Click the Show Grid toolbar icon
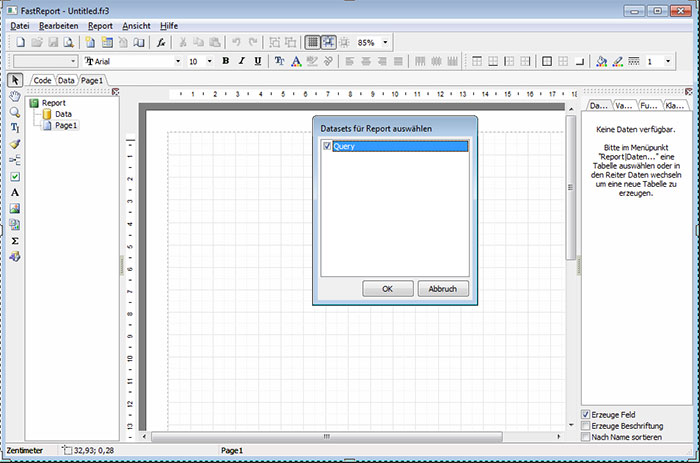 [x=313, y=43]
